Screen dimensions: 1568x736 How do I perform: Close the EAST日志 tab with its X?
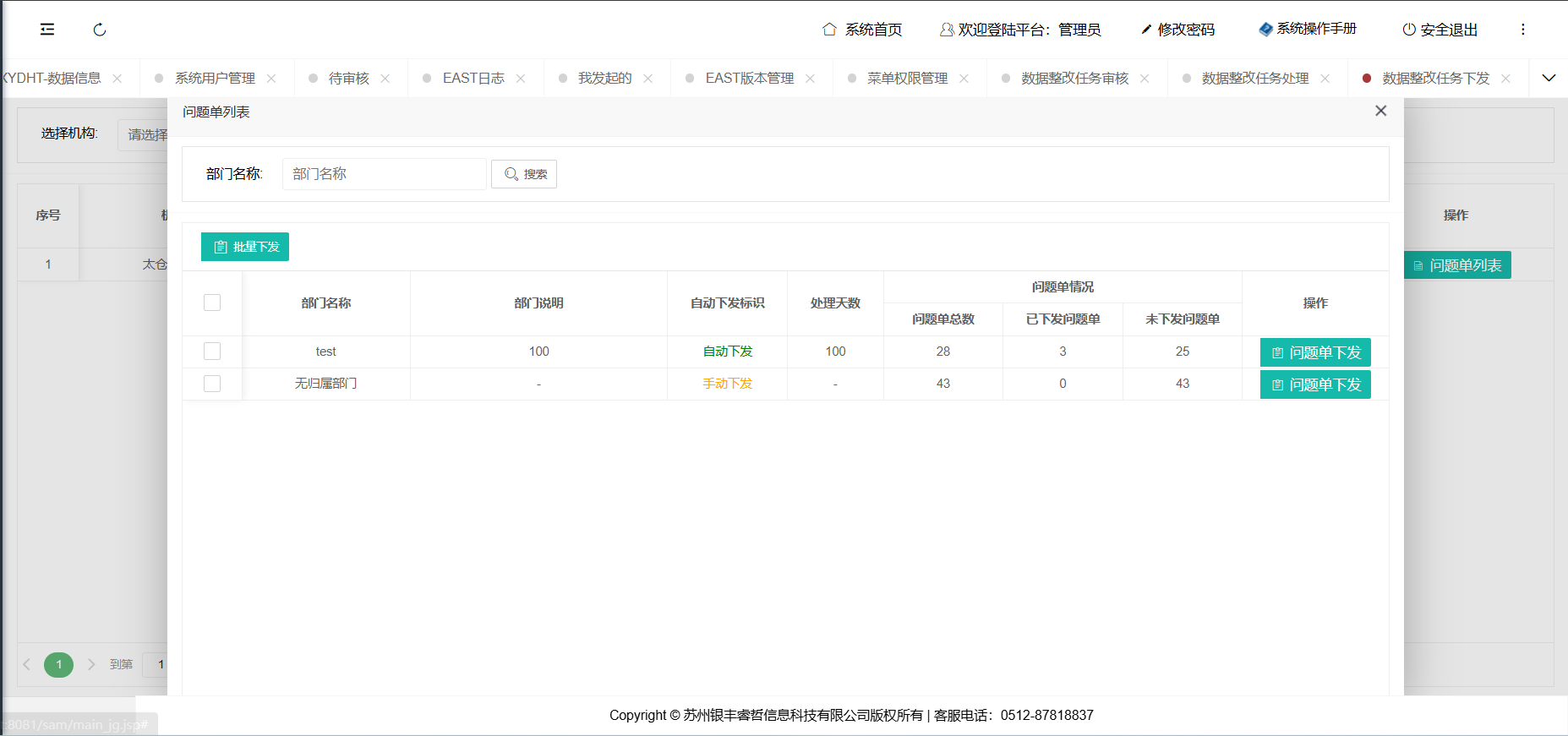521,79
